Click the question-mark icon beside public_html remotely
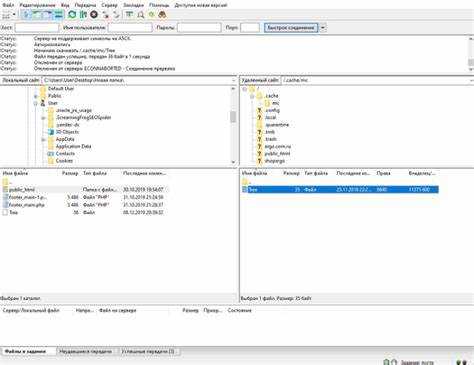Screen dimensions: 474x365 pyautogui.click(x=259, y=154)
